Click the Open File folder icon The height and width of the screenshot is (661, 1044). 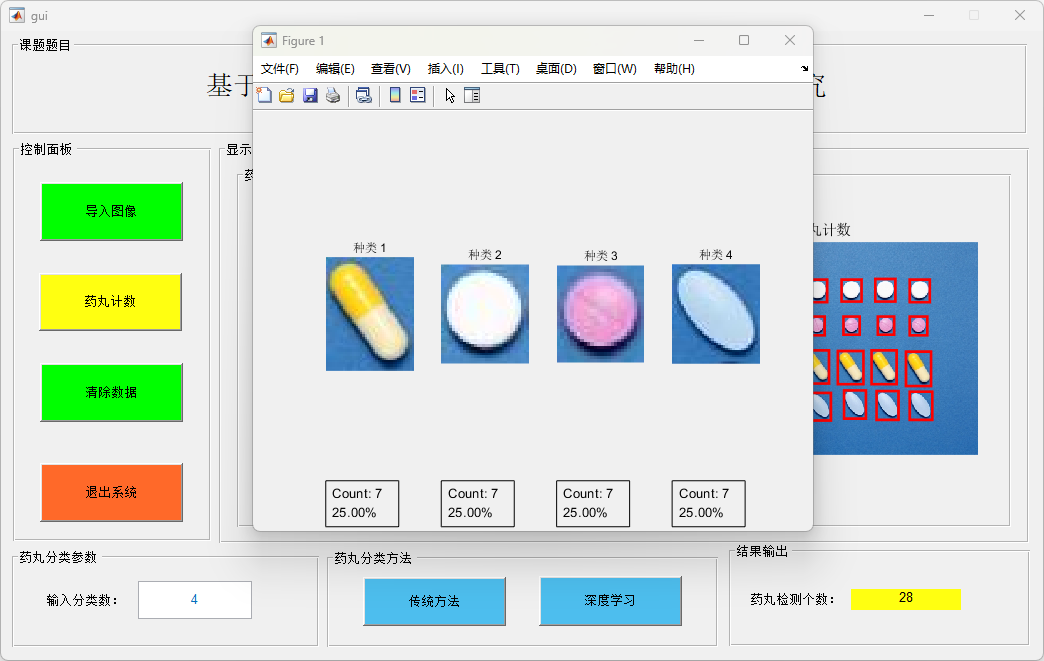click(287, 95)
